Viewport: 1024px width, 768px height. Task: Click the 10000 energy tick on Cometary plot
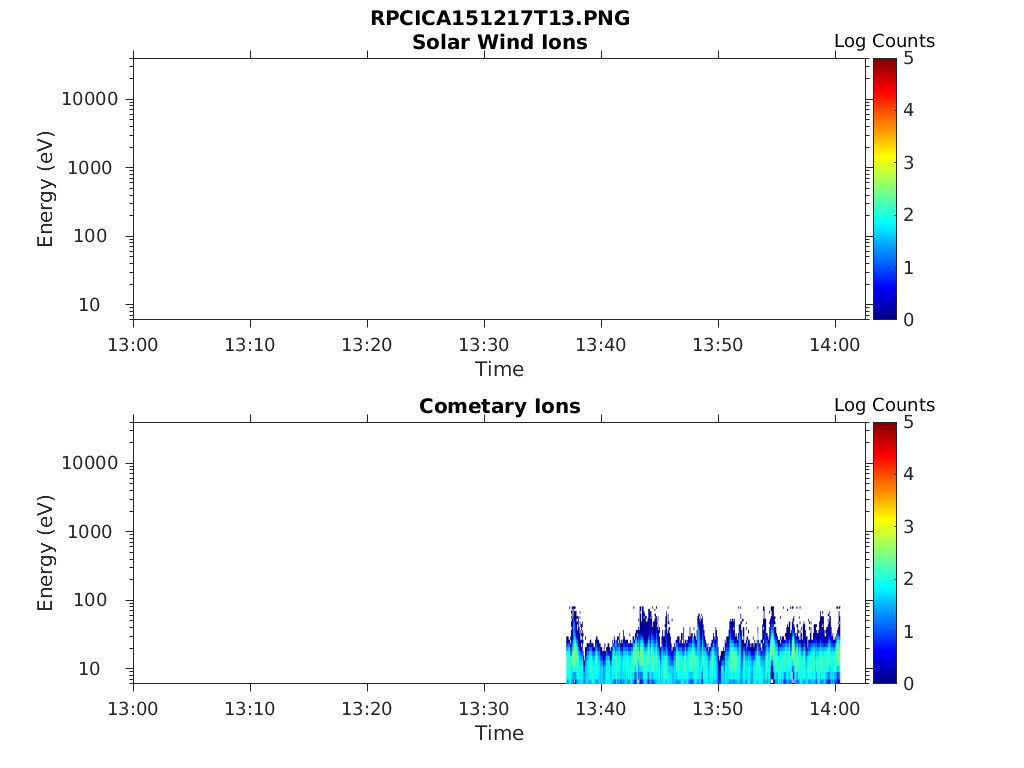pos(90,463)
